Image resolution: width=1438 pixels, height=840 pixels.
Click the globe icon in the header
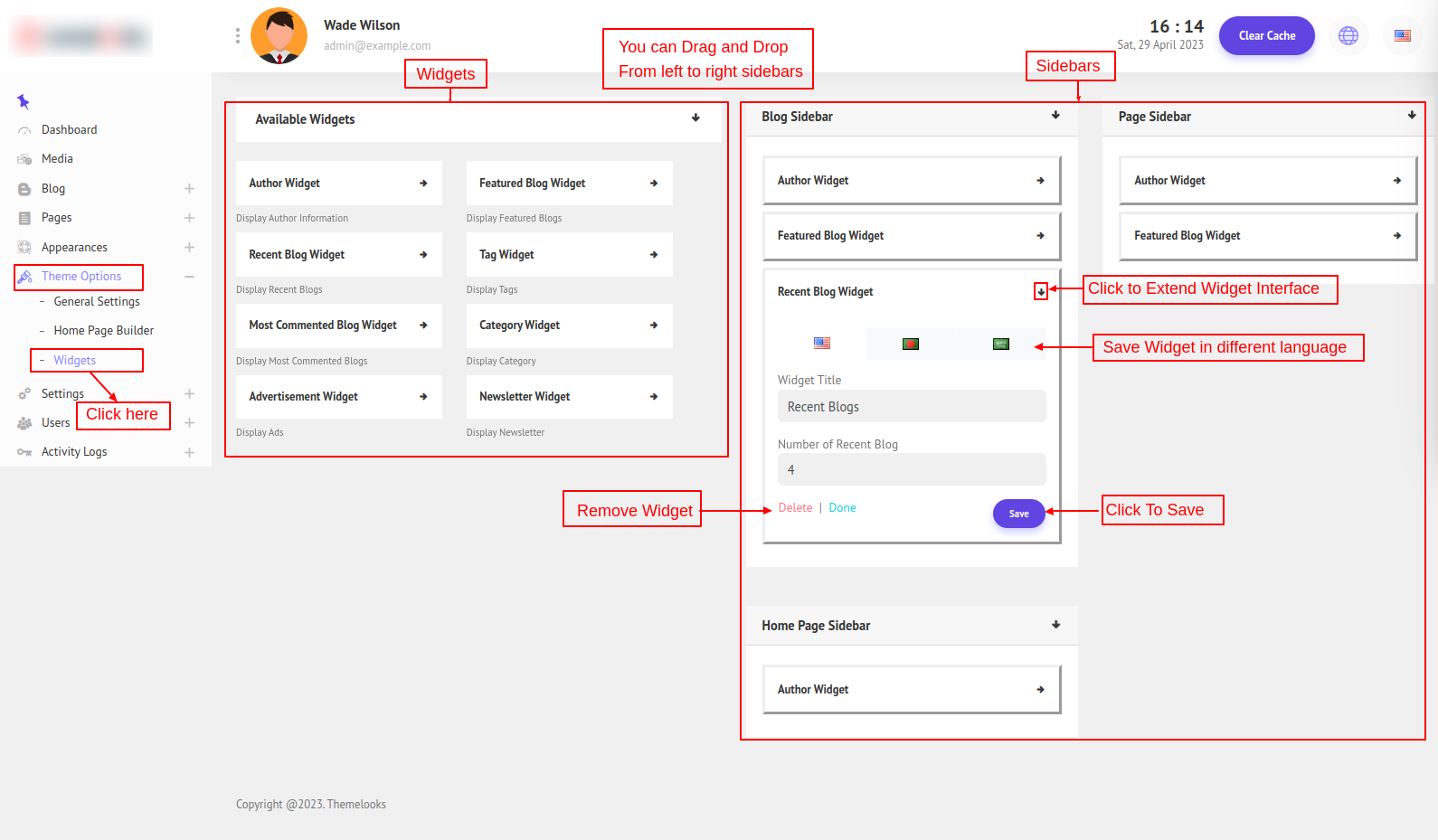(x=1348, y=36)
